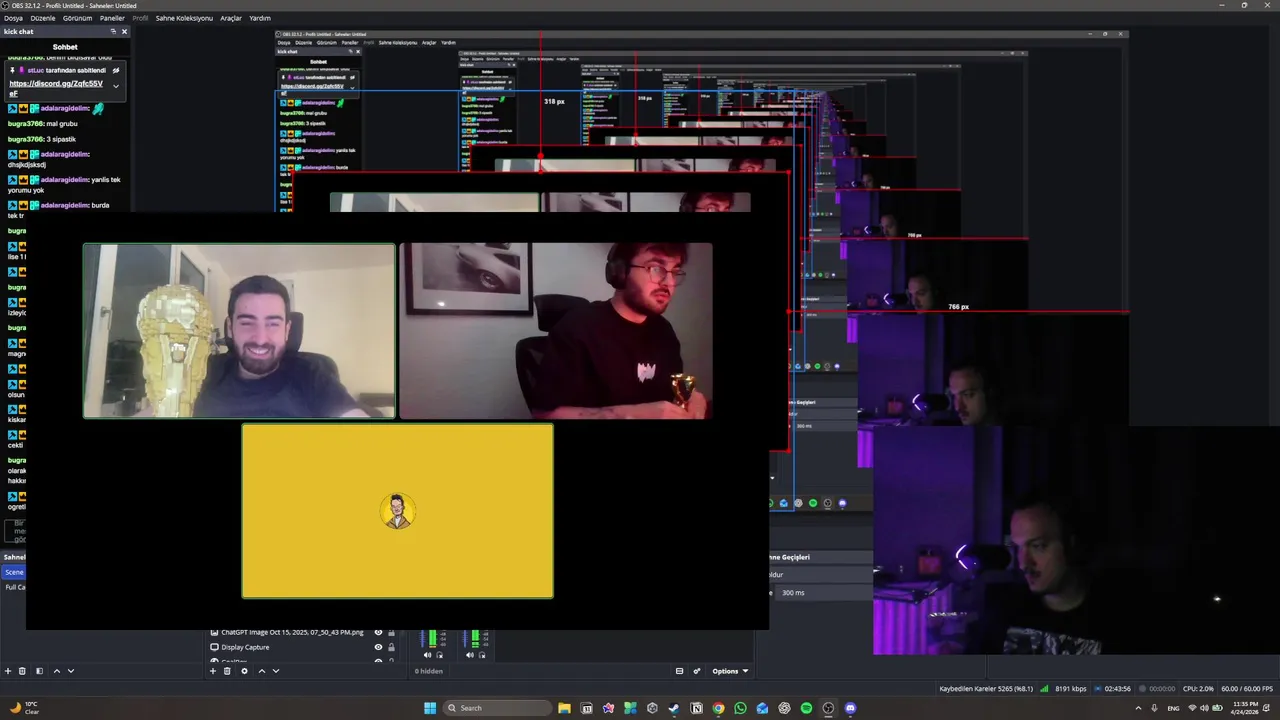Click chat message "bugra3766: mal grubu"
Screen dimensions: 1280x720
[42, 123]
